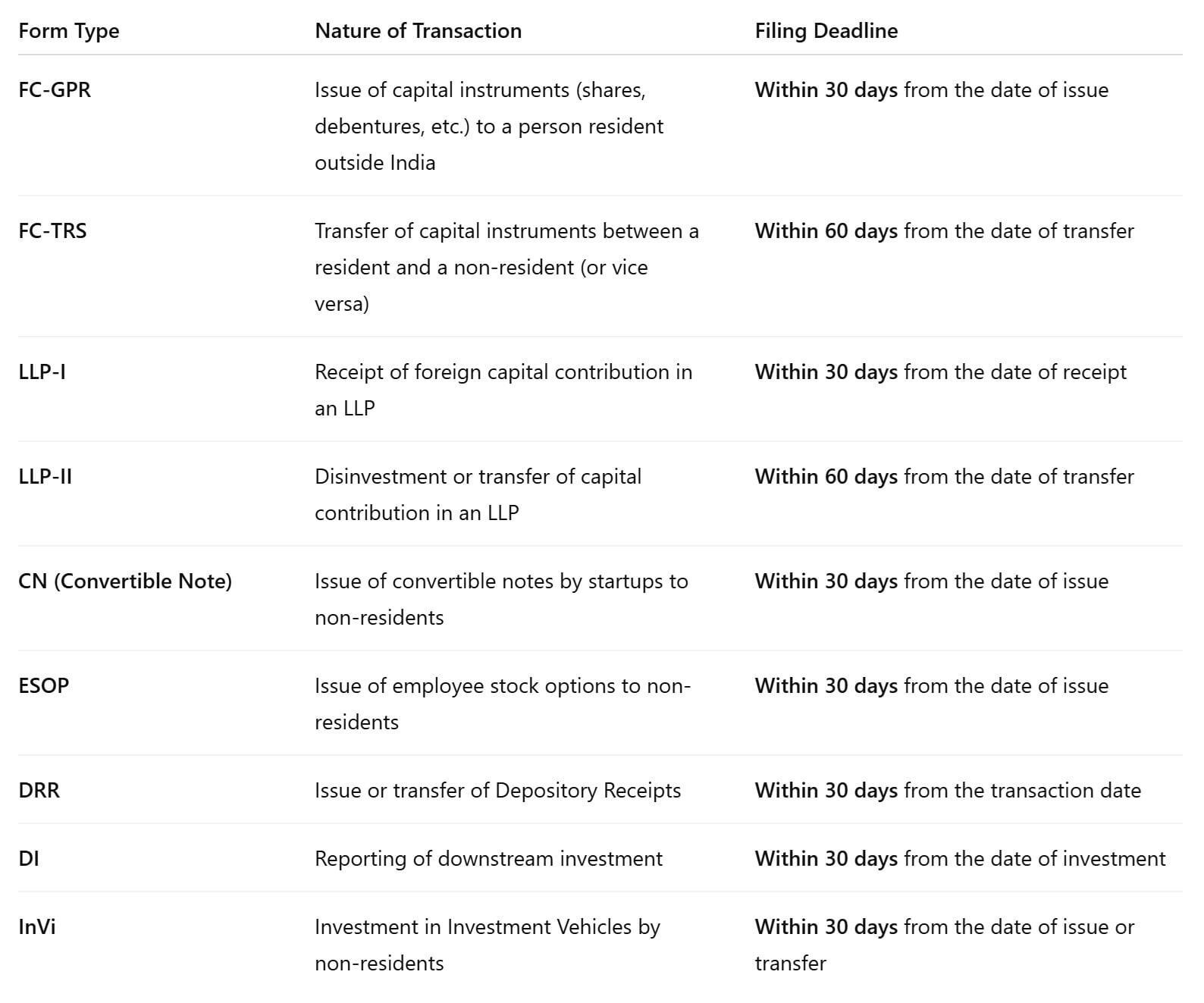Click 'Reporting of downstream investment' description
The width and height of the screenshot is (1204, 1003).
click(488, 859)
